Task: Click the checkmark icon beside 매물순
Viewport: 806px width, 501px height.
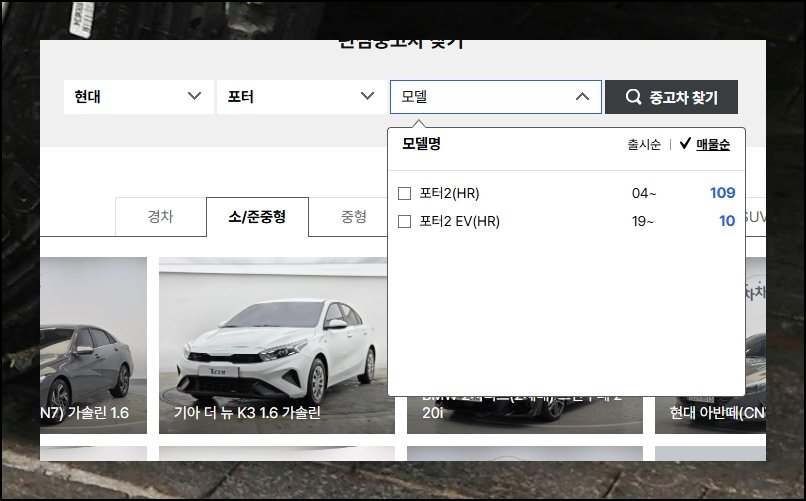Action: tap(685, 143)
